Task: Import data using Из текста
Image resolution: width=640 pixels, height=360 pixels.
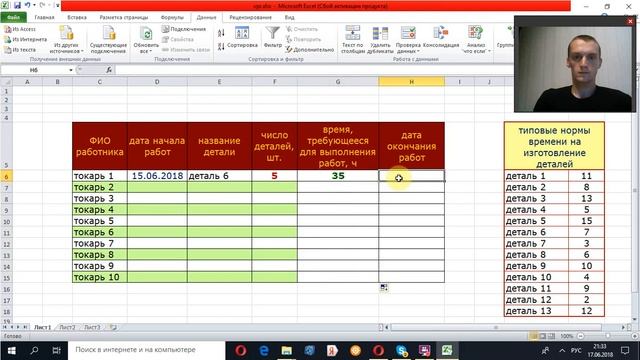Action: click(x=20, y=49)
